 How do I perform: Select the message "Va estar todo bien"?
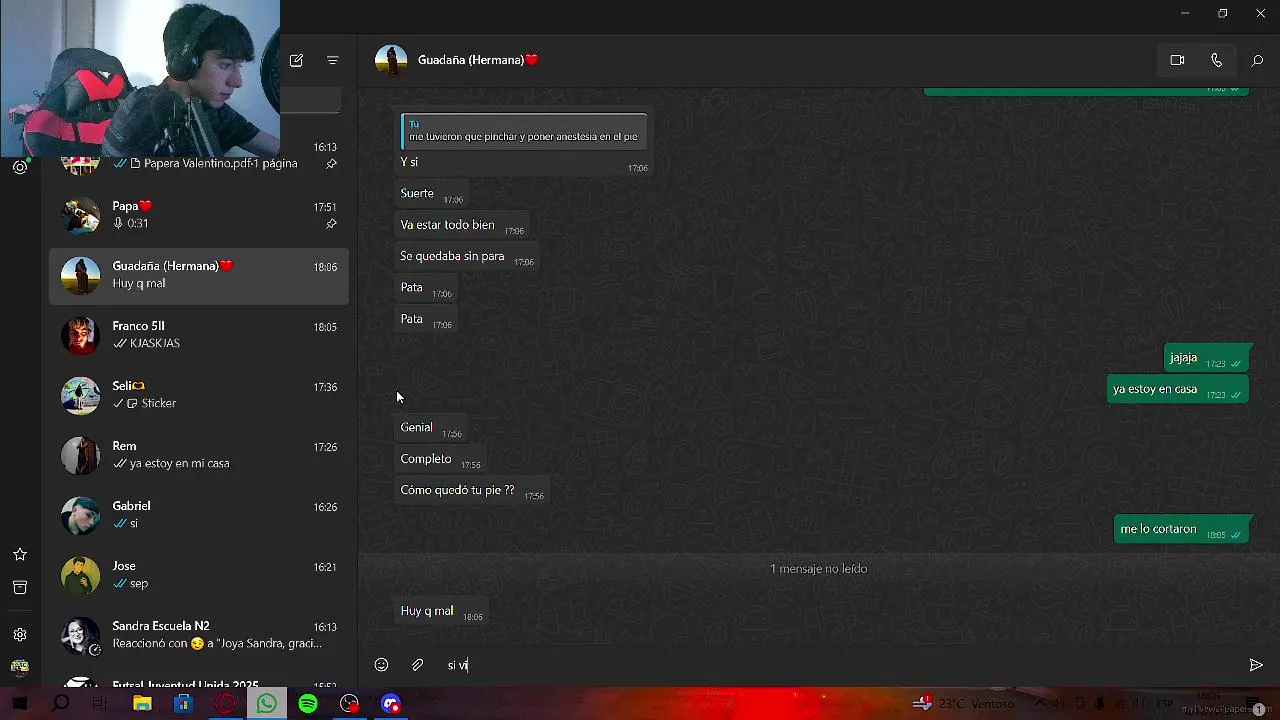pyautogui.click(x=461, y=226)
